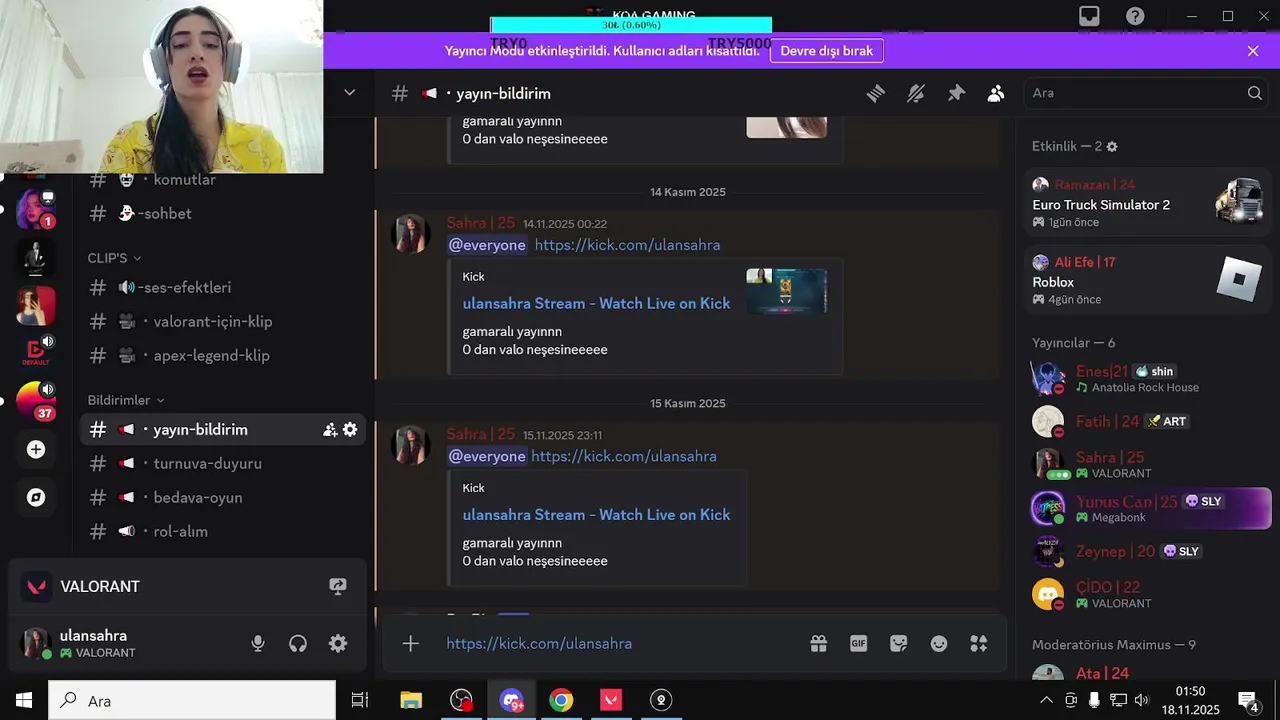Image resolution: width=1280 pixels, height=720 pixels.
Task: Click Devre dışı bırak button
Action: tap(826, 51)
